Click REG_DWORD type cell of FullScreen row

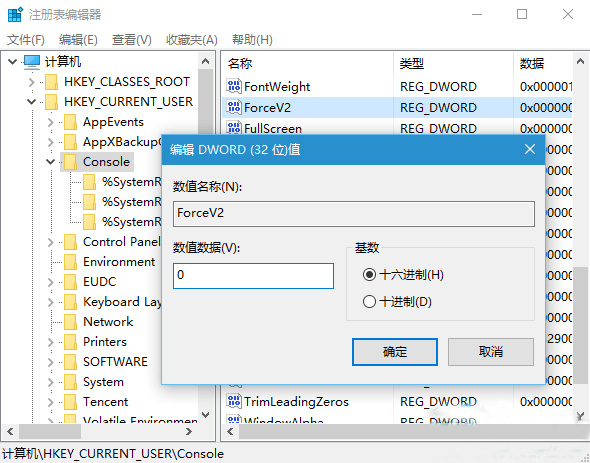point(438,128)
